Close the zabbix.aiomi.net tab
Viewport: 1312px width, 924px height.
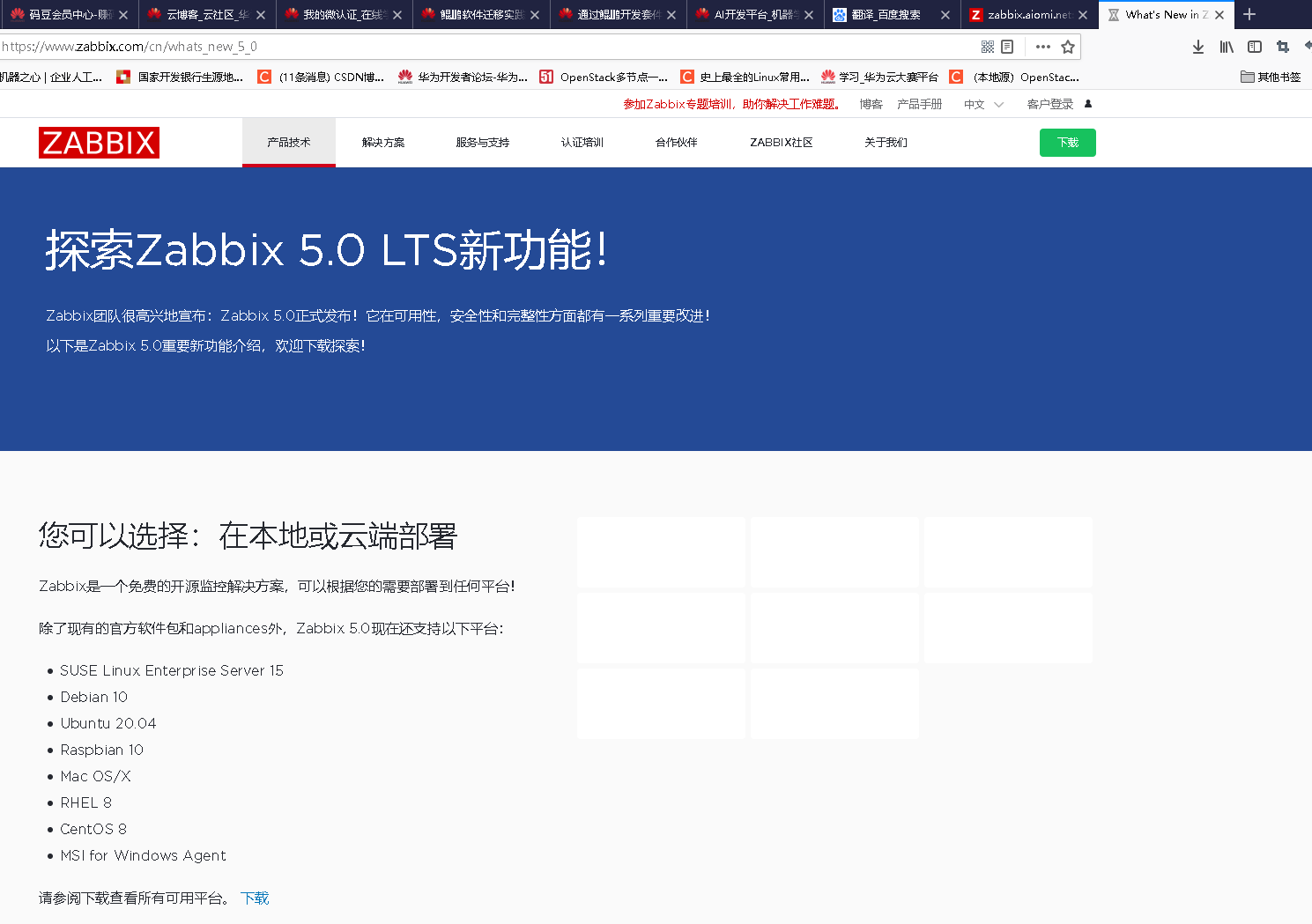1083,15
